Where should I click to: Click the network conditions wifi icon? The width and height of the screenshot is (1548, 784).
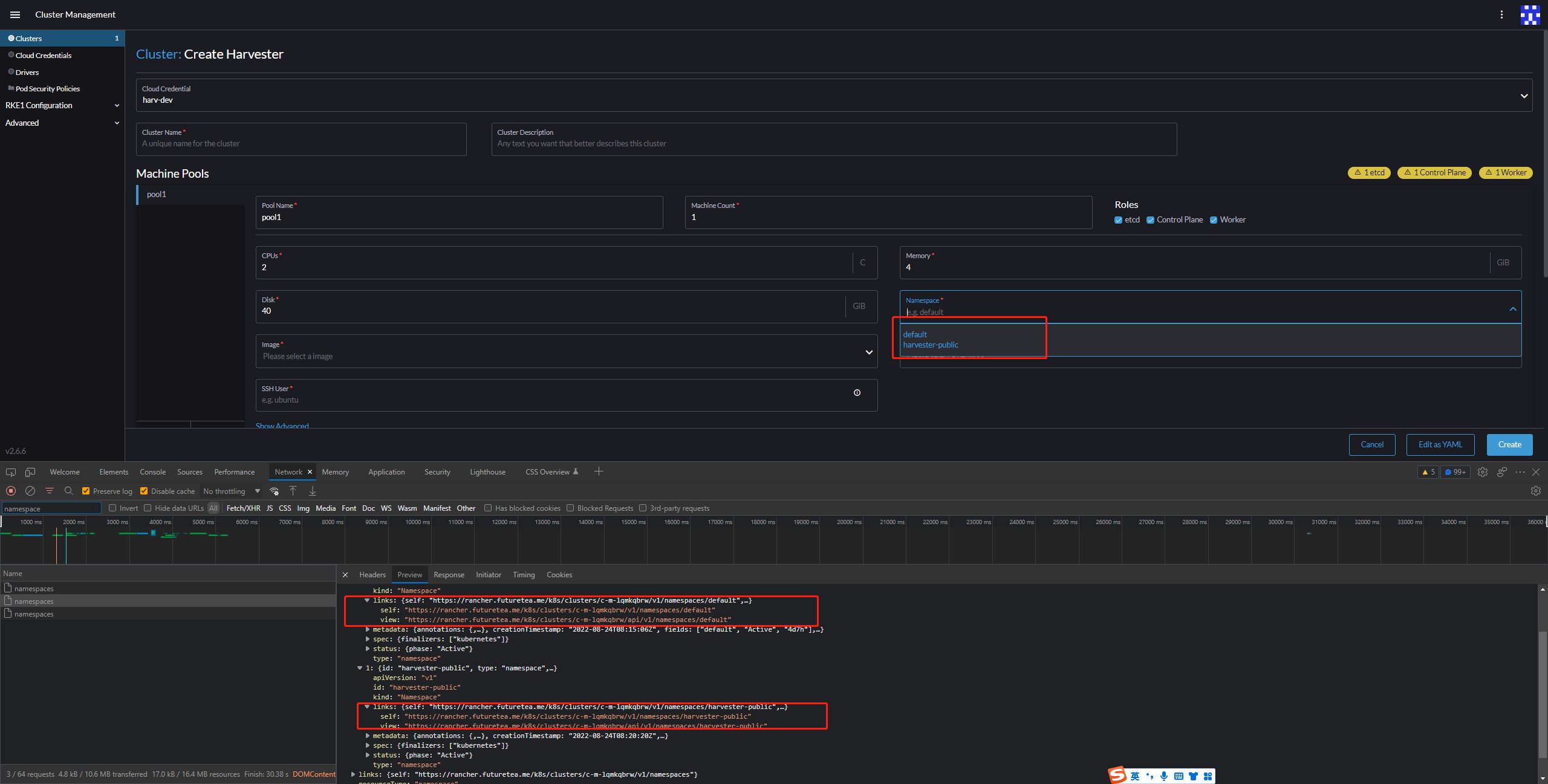click(x=275, y=491)
